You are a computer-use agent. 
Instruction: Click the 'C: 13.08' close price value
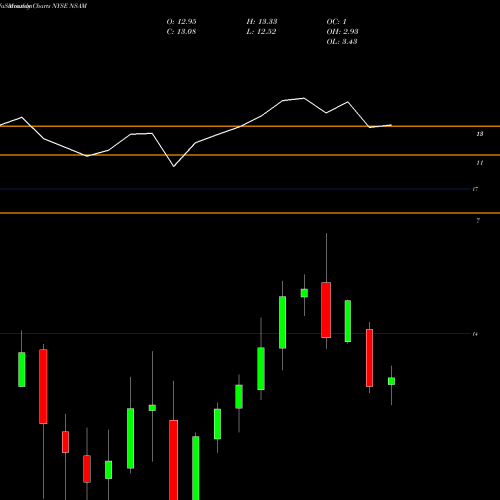[x=181, y=32]
